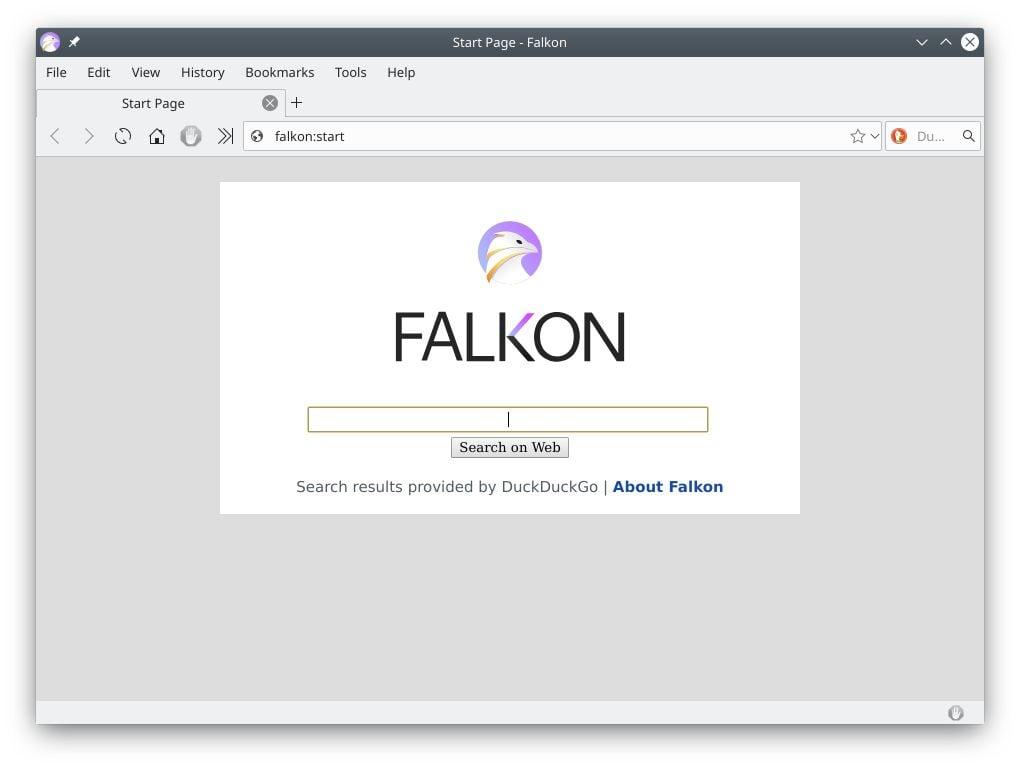
Task: Expand the address bar history dropdown
Action: [875, 136]
